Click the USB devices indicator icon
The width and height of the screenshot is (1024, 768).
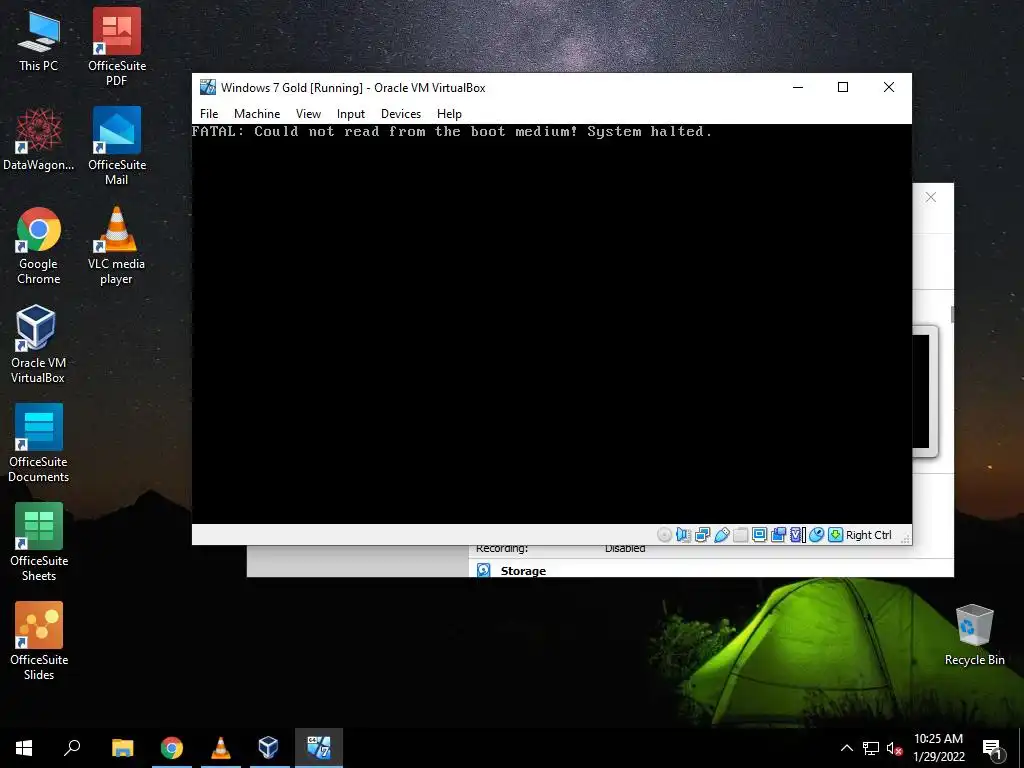tap(721, 536)
